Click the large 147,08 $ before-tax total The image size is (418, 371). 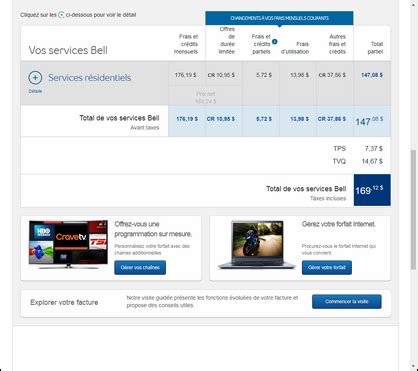369,121
